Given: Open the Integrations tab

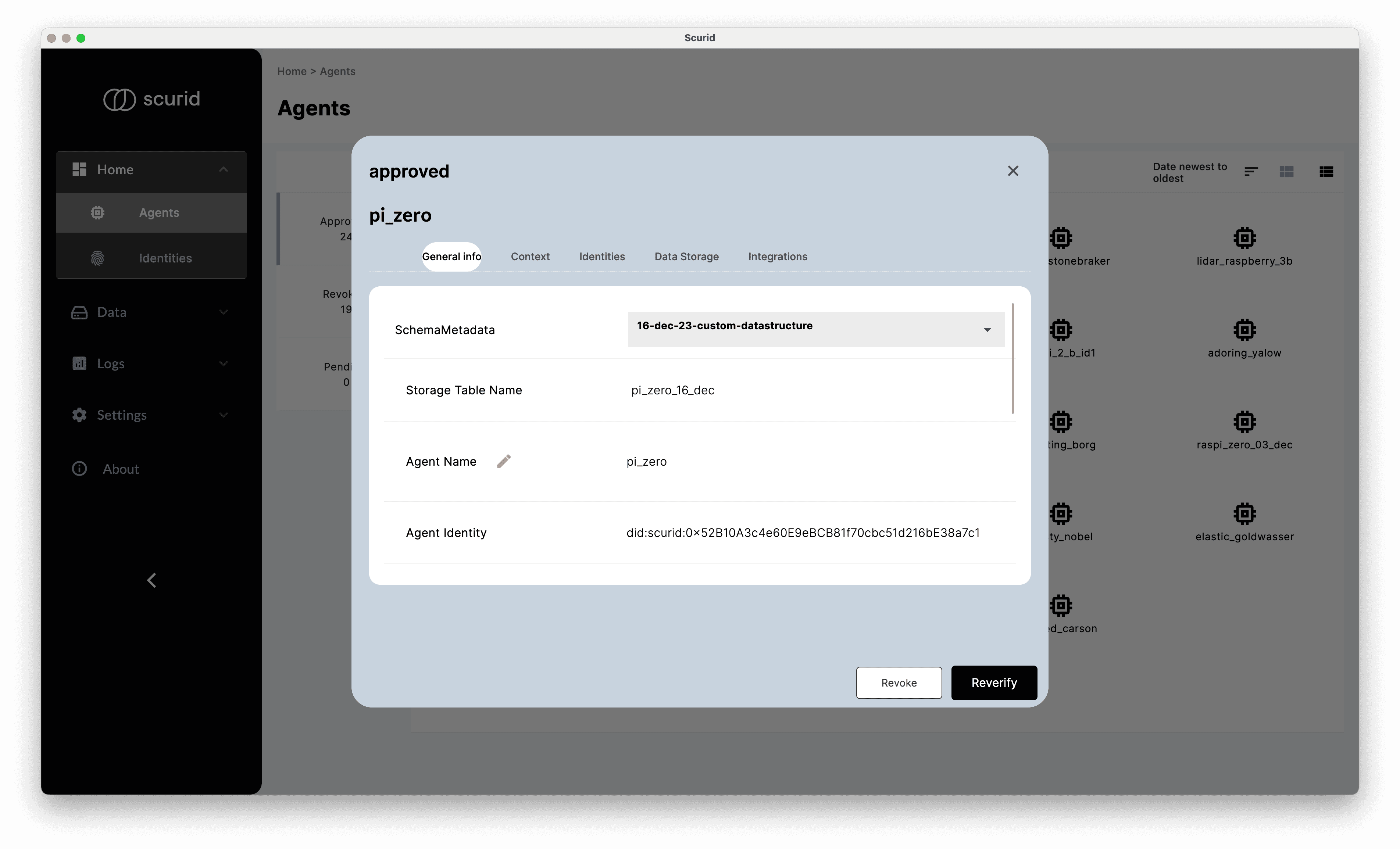Looking at the screenshot, I should pyautogui.click(x=777, y=256).
